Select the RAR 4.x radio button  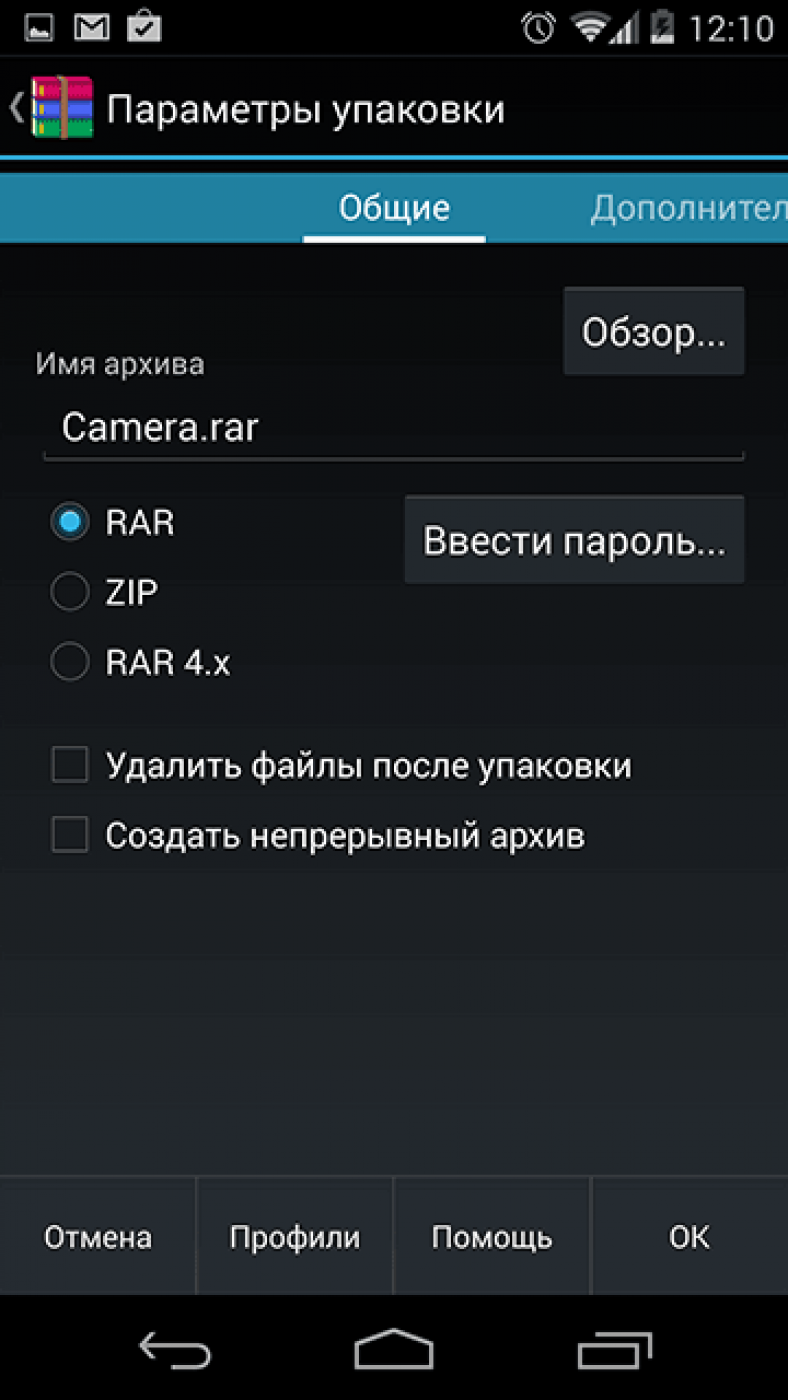[x=70, y=662]
